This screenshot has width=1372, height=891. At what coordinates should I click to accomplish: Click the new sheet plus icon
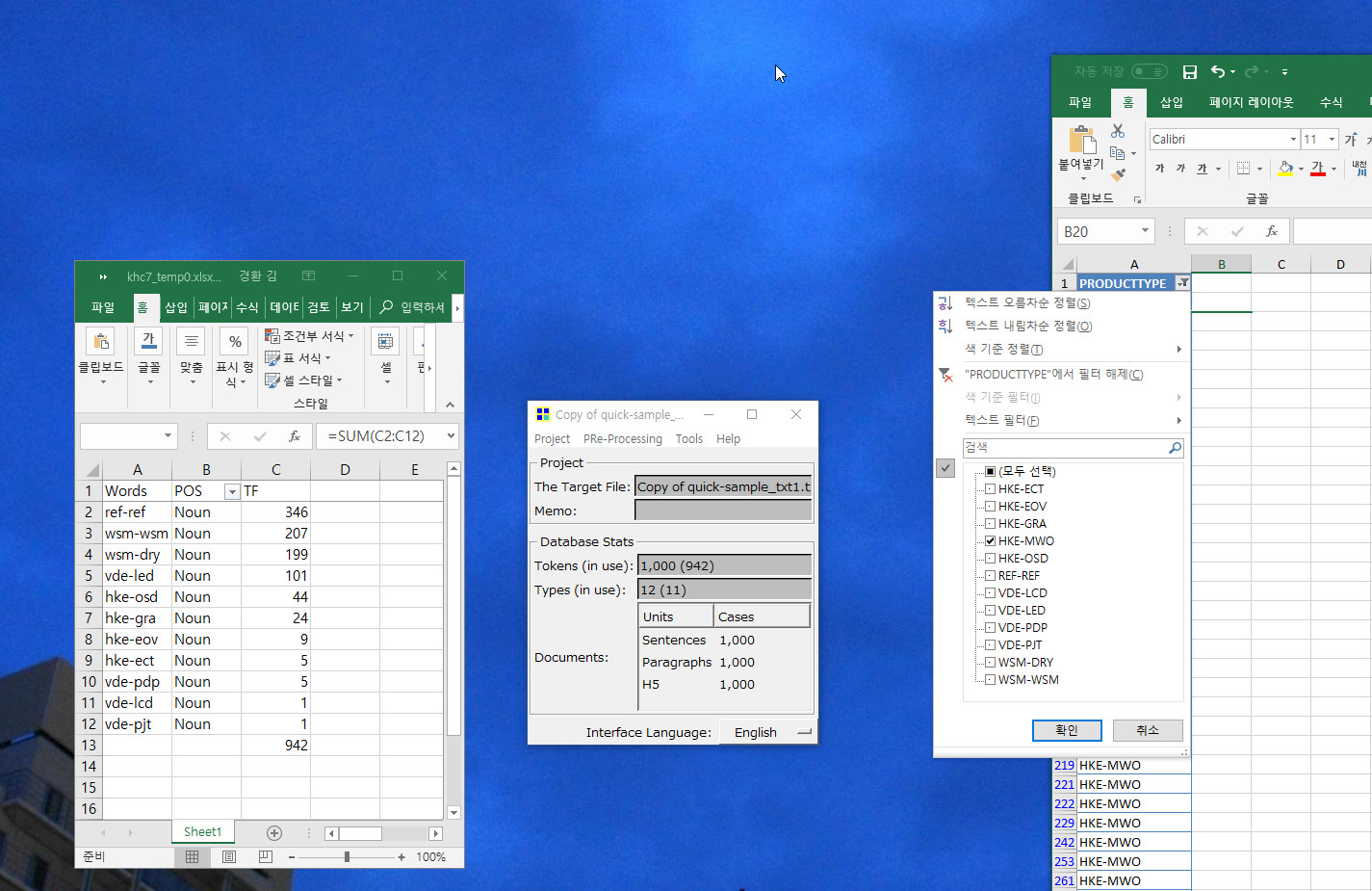(274, 832)
